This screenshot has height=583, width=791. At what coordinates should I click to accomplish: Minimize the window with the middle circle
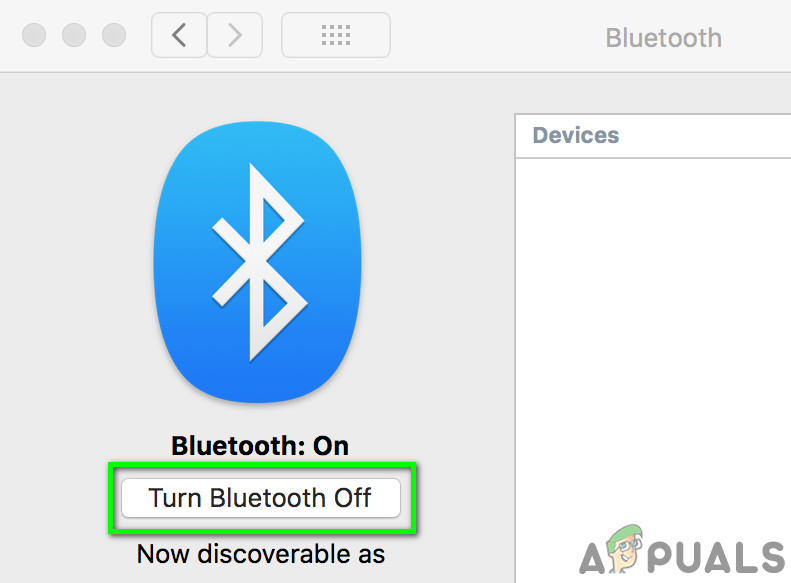coord(74,35)
